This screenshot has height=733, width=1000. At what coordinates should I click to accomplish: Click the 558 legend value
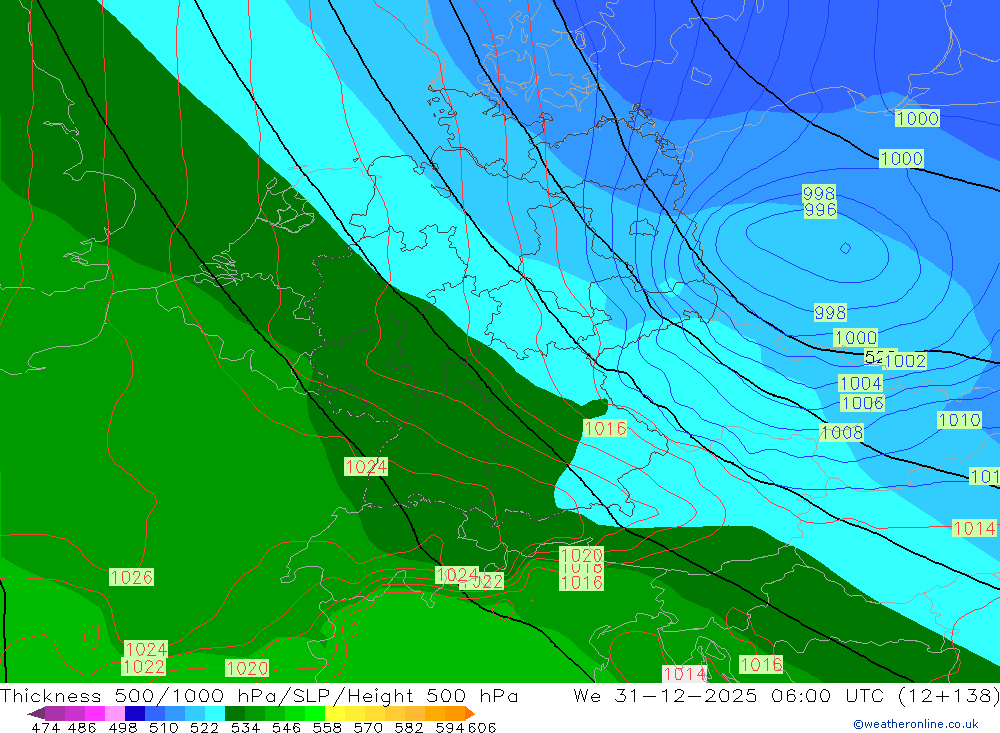(x=327, y=728)
